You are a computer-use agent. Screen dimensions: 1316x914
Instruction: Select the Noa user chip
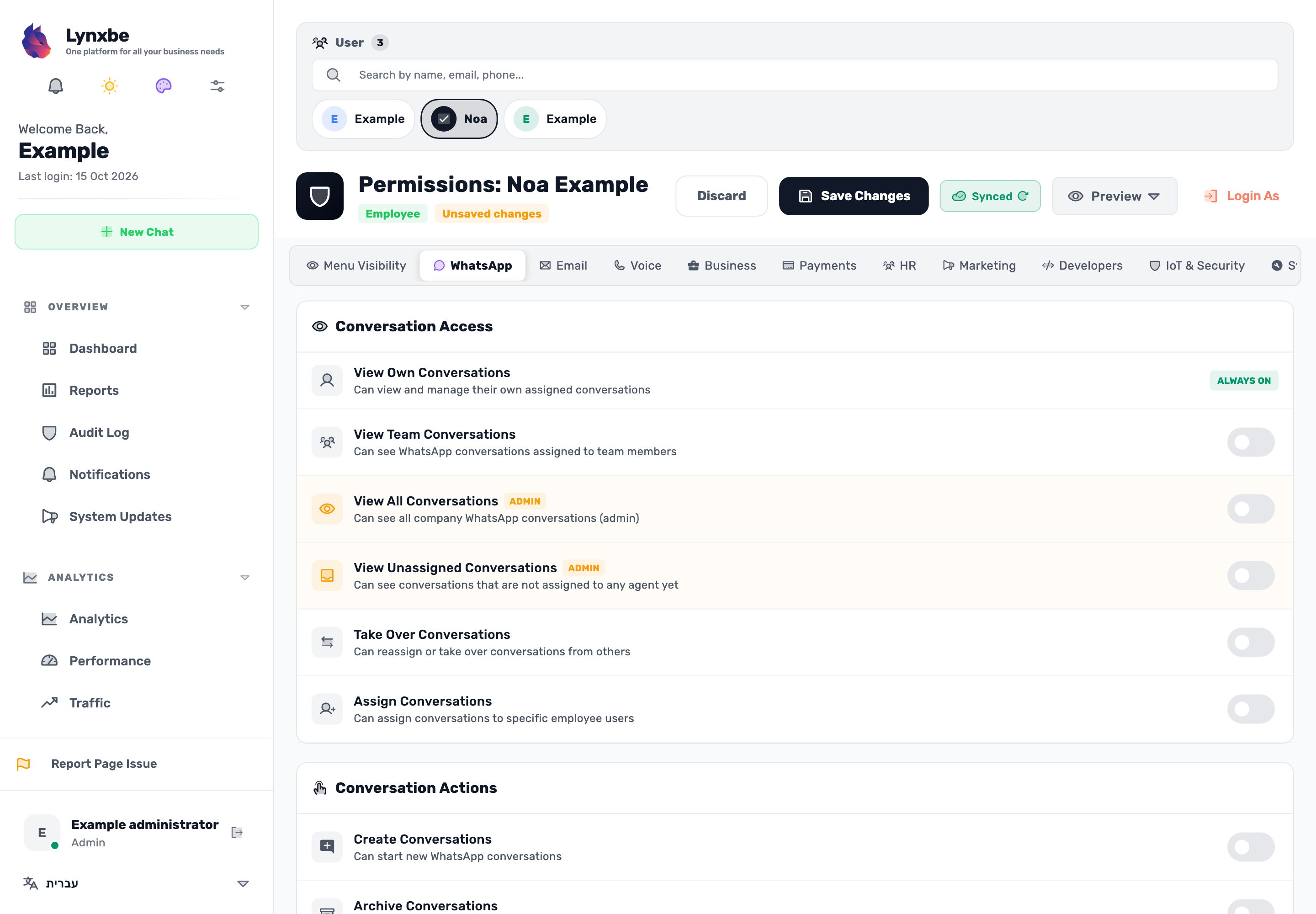(x=459, y=118)
